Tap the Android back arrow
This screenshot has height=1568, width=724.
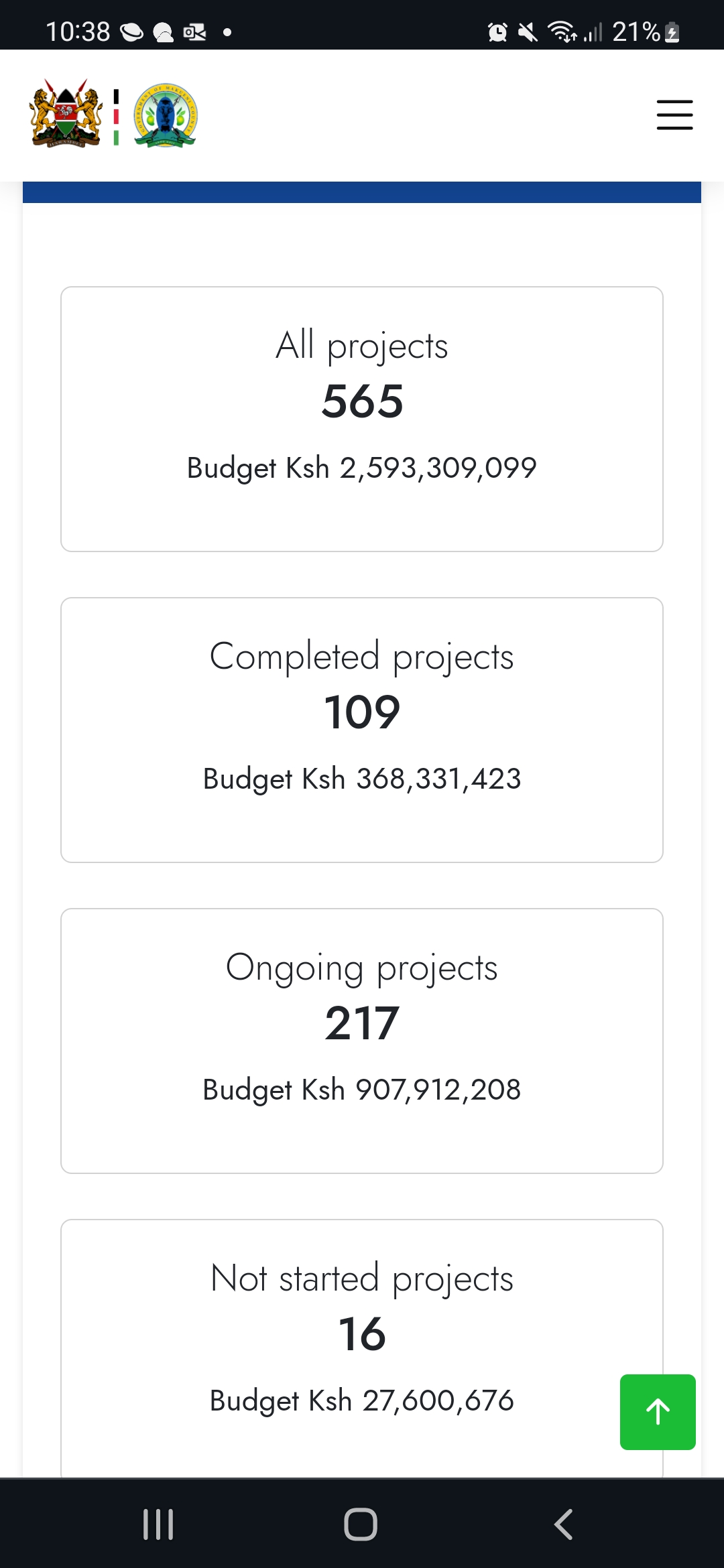(564, 1524)
